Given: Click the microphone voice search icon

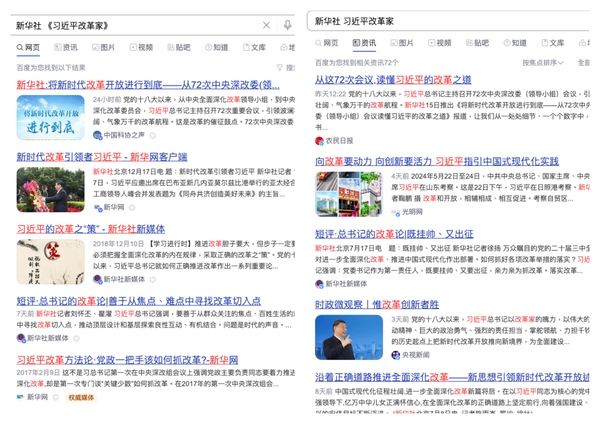Looking at the screenshot, I should pyautogui.click(x=288, y=25).
